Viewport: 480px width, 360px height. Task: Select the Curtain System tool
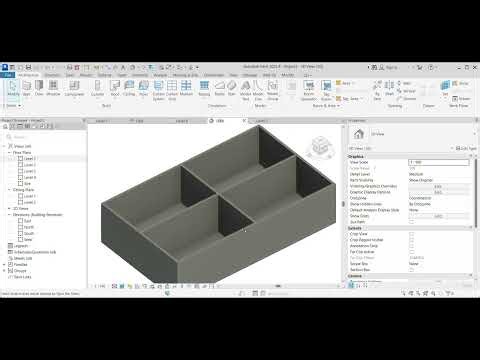tap(158, 90)
